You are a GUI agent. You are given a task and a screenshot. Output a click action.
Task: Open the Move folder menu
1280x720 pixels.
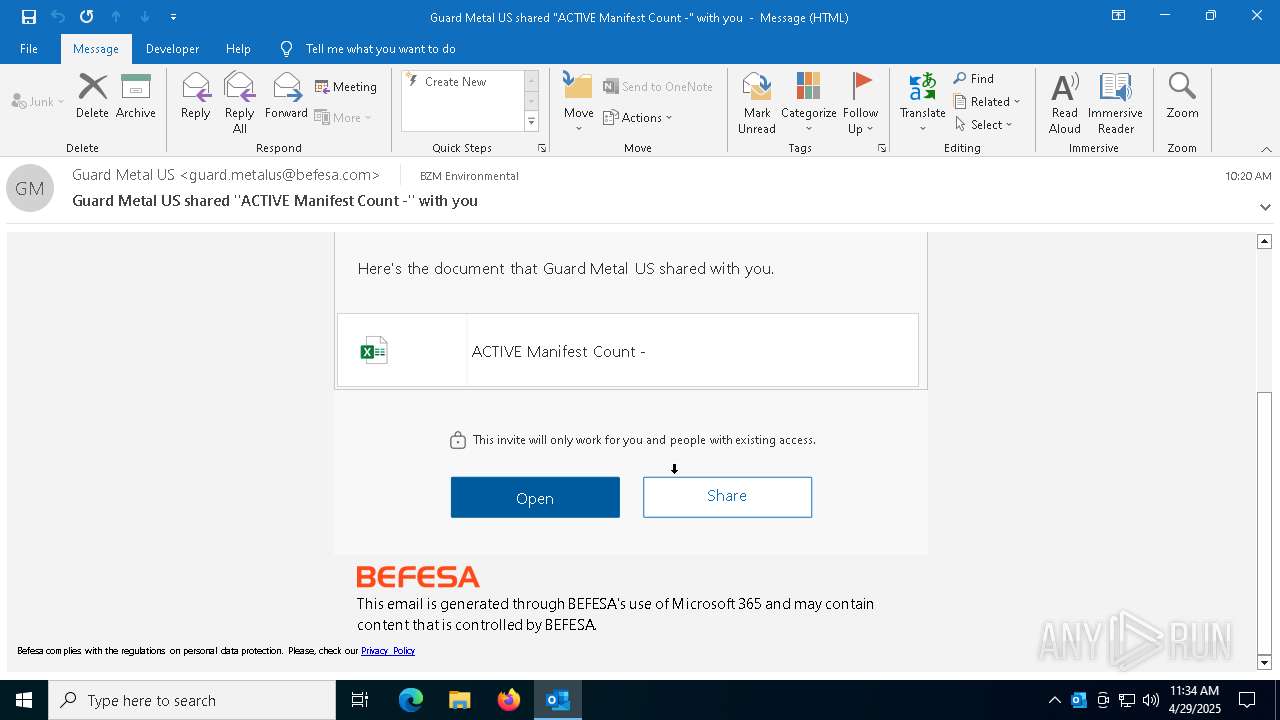click(x=579, y=102)
